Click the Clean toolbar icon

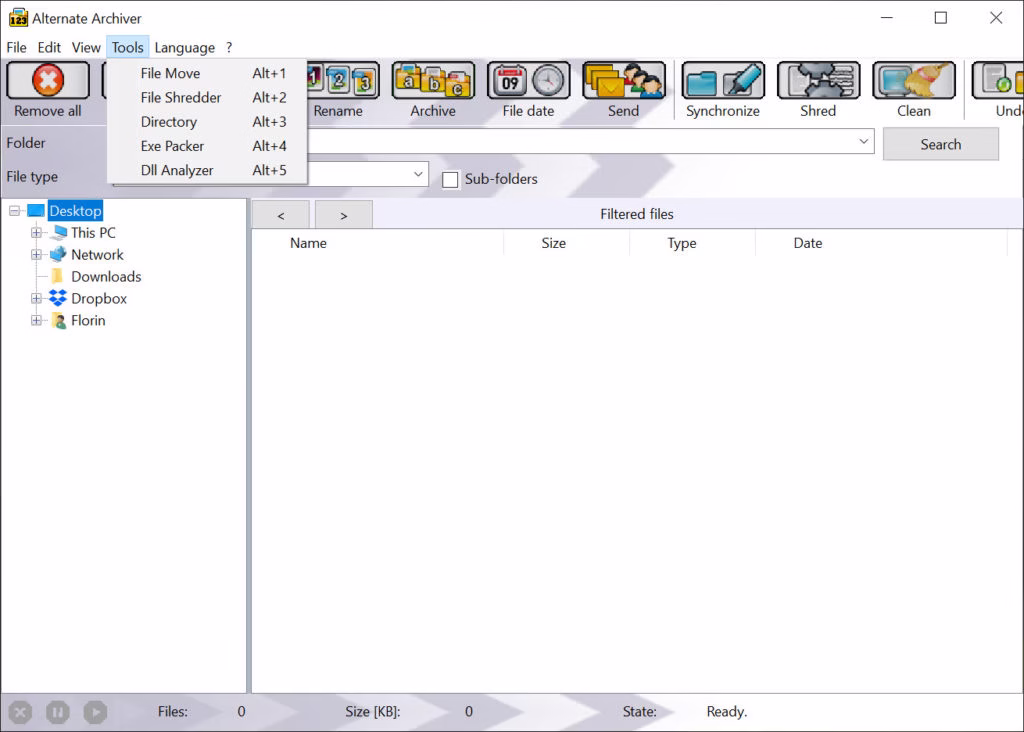[x=913, y=81]
